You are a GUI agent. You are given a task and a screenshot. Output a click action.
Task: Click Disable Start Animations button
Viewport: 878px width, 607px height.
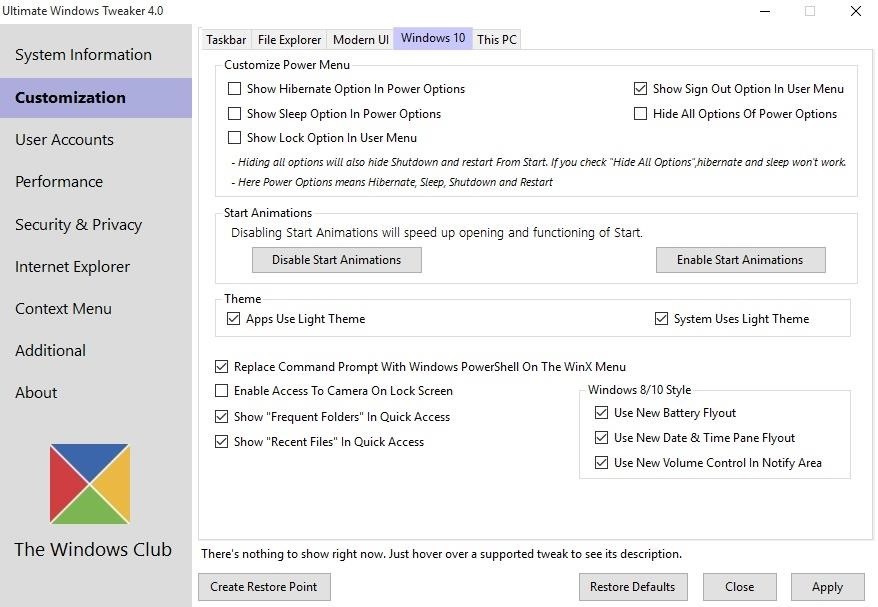point(337,260)
